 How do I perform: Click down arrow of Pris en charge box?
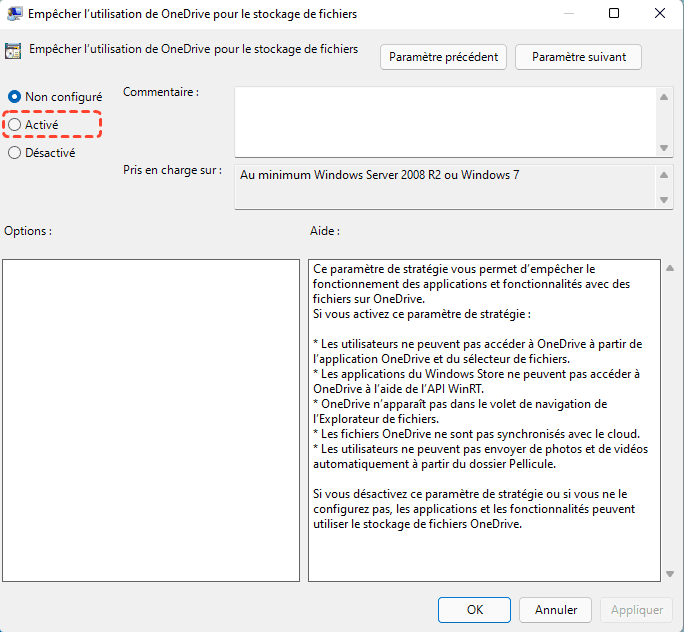pyautogui.click(x=664, y=200)
